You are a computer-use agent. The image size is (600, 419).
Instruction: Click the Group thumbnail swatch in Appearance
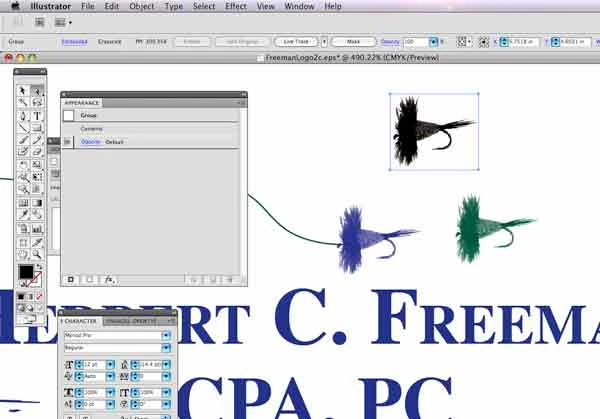[x=69, y=116]
